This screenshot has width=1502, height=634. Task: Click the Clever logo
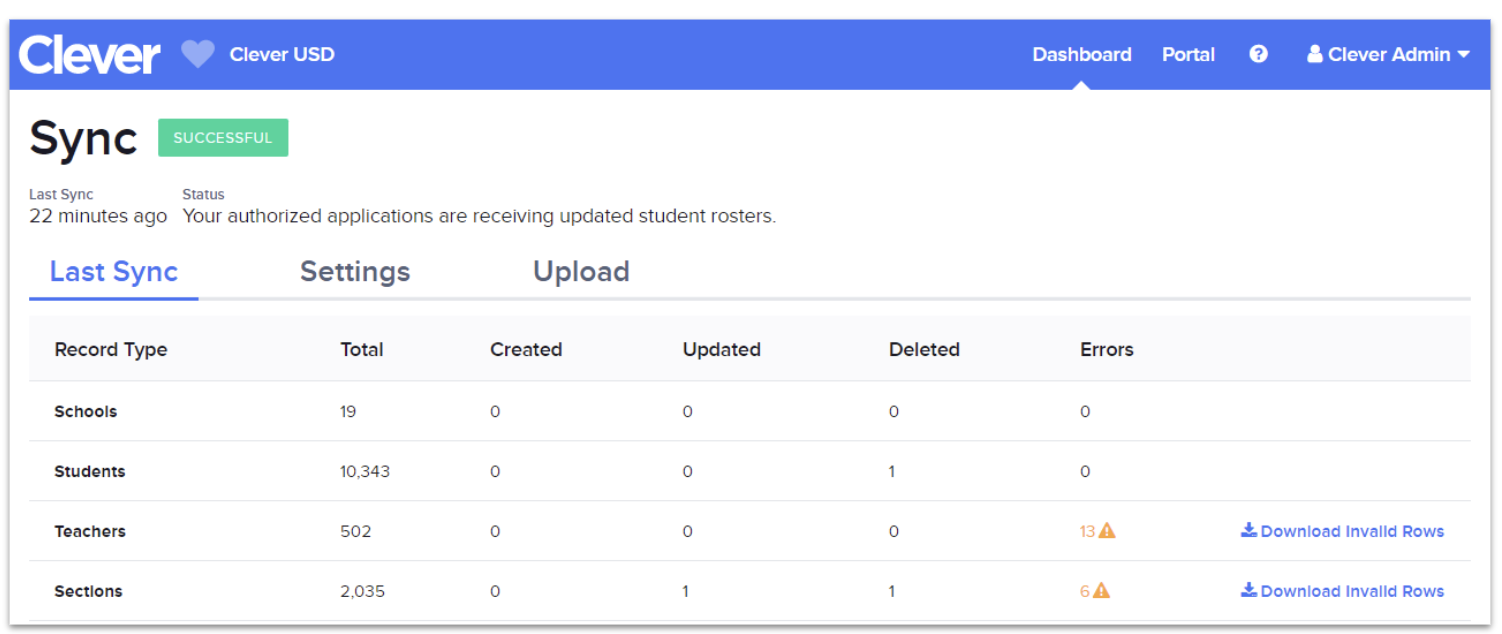89,54
